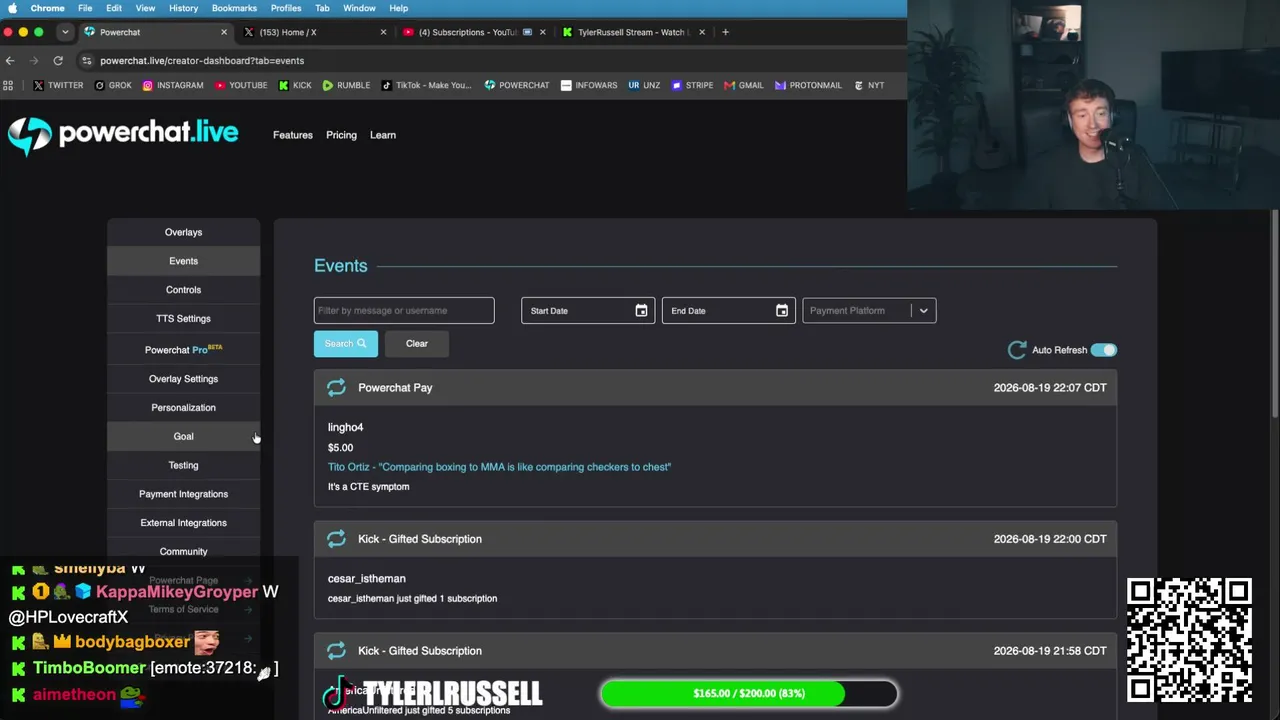Select Events in the sidebar
The width and height of the screenshot is (1280, 720).
pyautogui.click(x=183, y=261)
